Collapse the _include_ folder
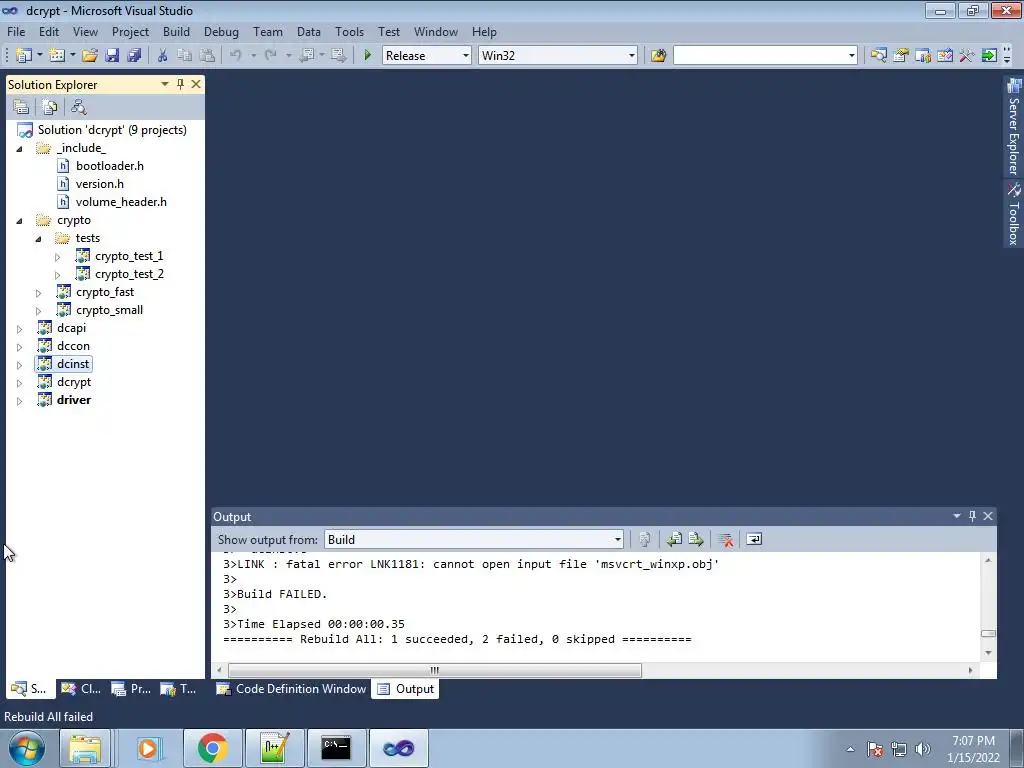Viewport: 1024px width, 768px height. click(x=20, y=149)
